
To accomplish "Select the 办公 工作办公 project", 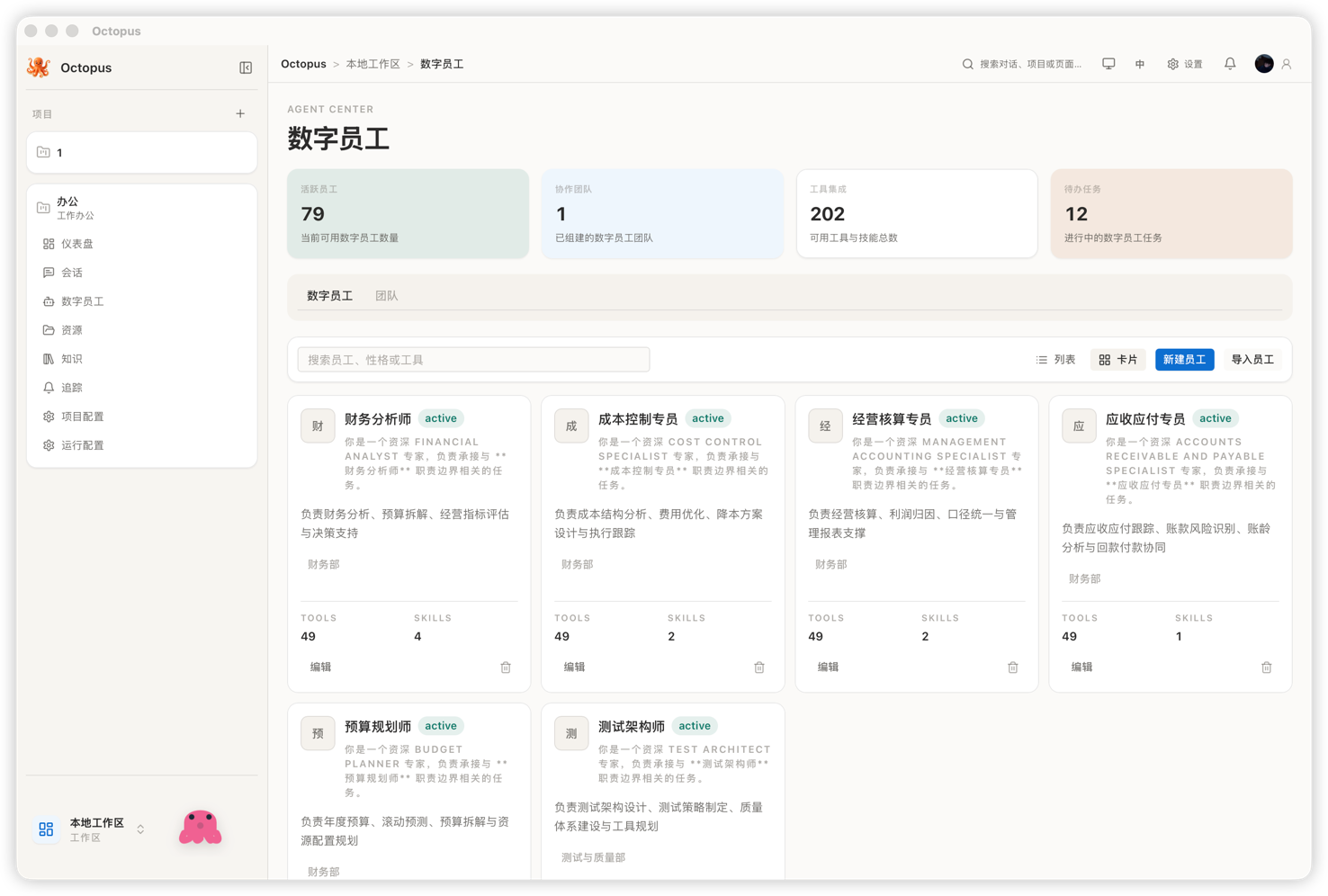I will pos(141,208).
